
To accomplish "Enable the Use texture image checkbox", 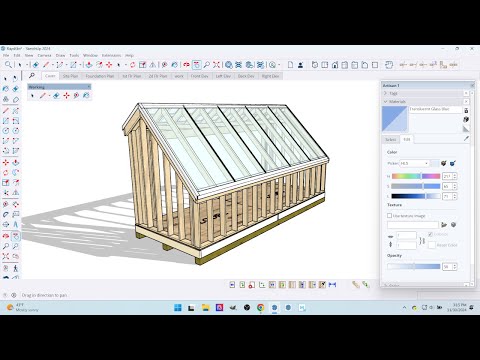I will coord(389,216).
